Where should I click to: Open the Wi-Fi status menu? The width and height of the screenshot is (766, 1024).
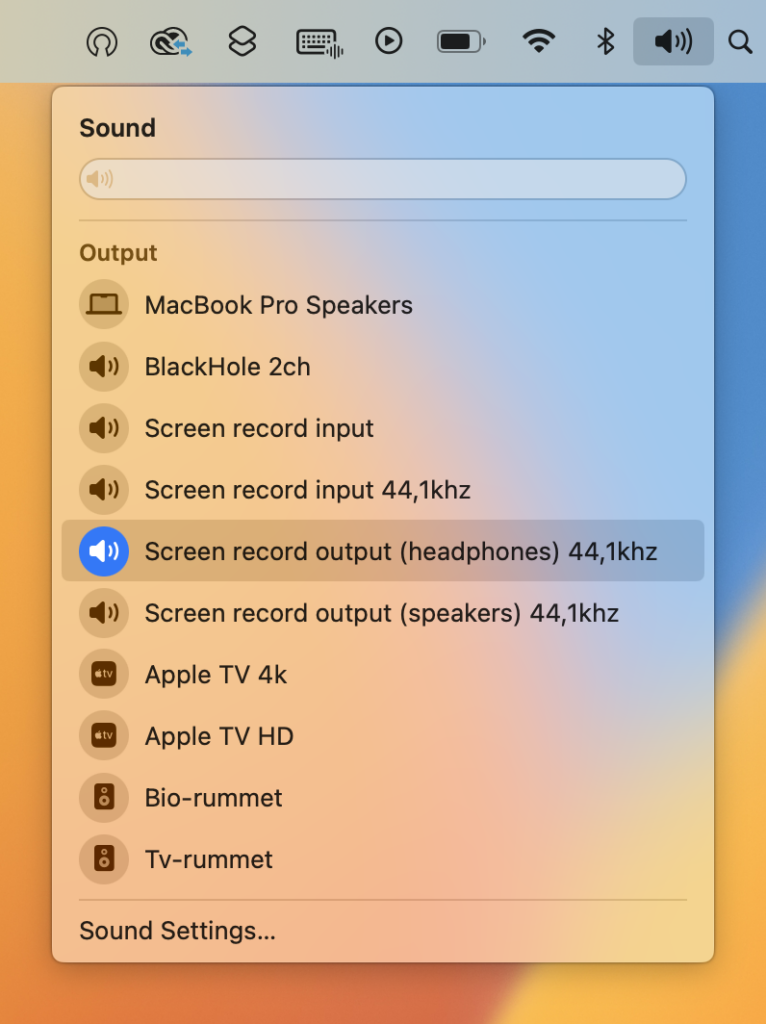539,41
